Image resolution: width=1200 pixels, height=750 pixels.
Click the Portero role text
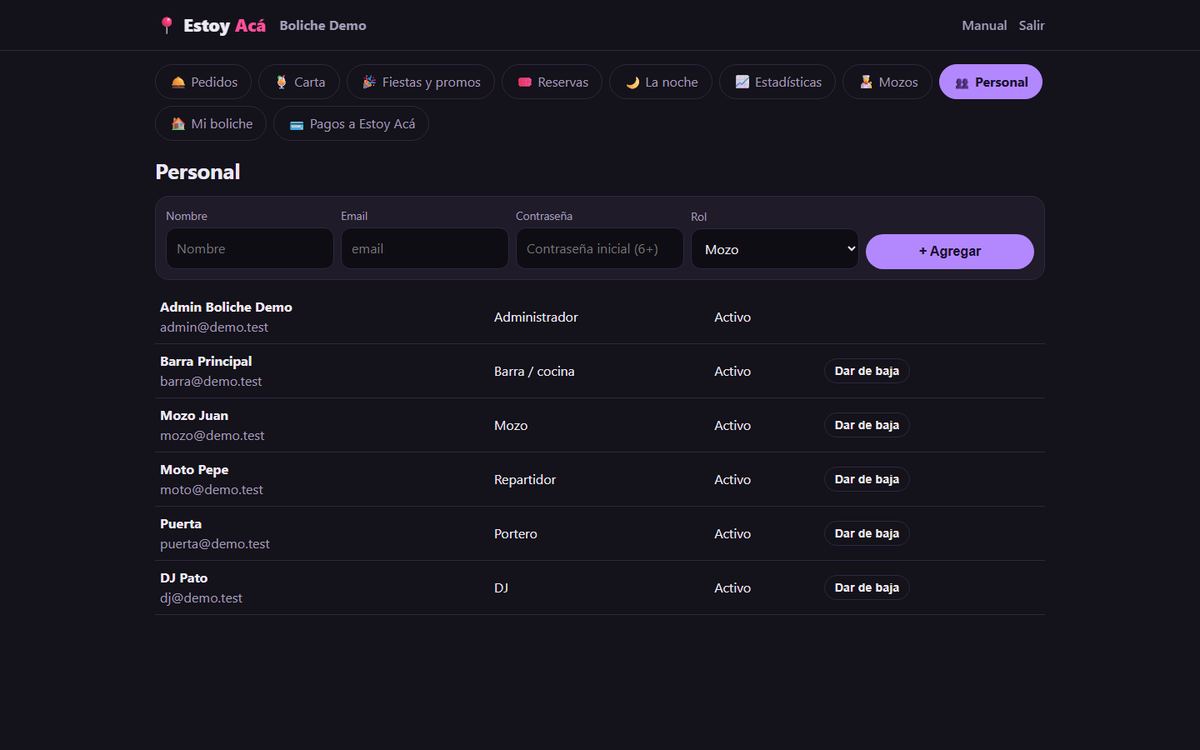pyautogui.click(x=516, y=533)
